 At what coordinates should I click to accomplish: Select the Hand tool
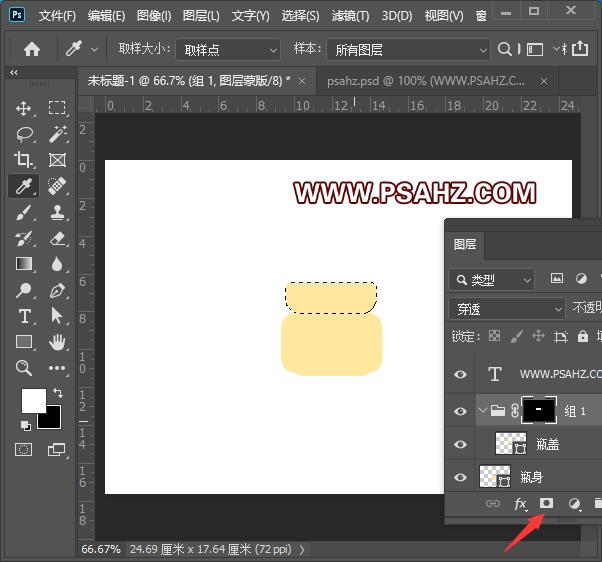[x=57, y=342]
